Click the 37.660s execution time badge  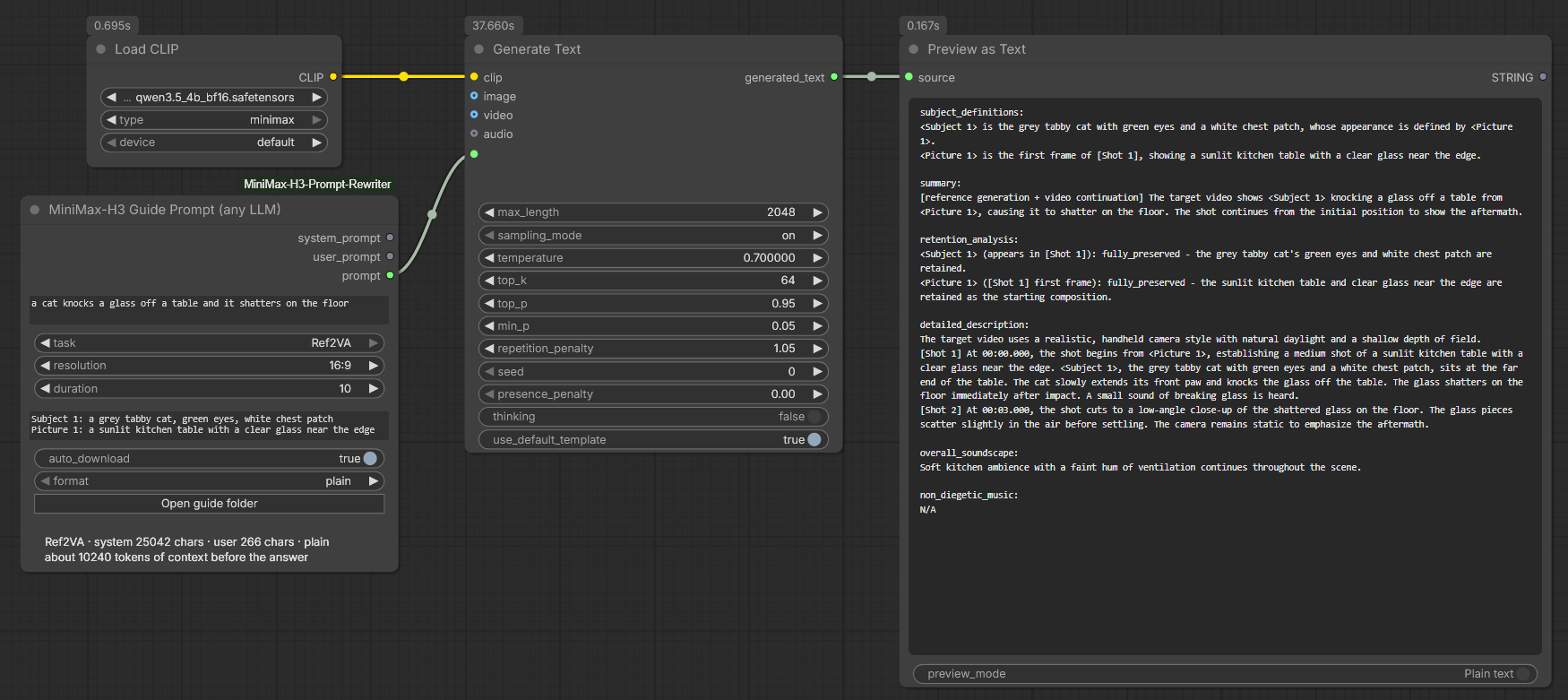pyautogui.click(x=494, y=25)
